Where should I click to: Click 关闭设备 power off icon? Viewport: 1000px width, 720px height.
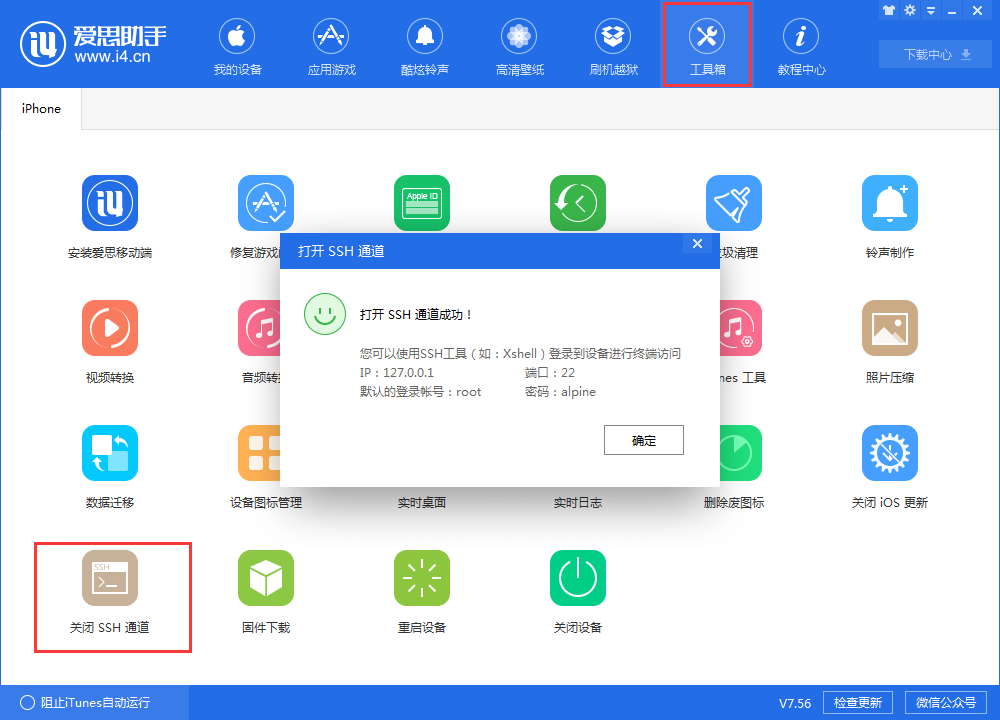click(578, 578)
